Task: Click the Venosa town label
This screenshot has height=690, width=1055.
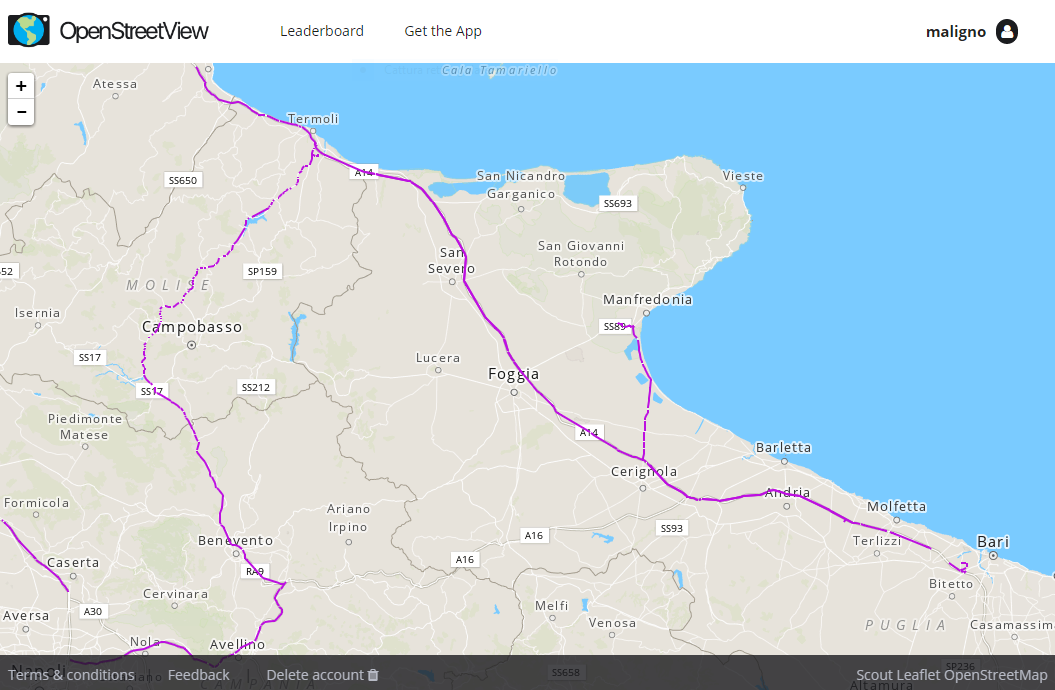Action: [612, 623]
